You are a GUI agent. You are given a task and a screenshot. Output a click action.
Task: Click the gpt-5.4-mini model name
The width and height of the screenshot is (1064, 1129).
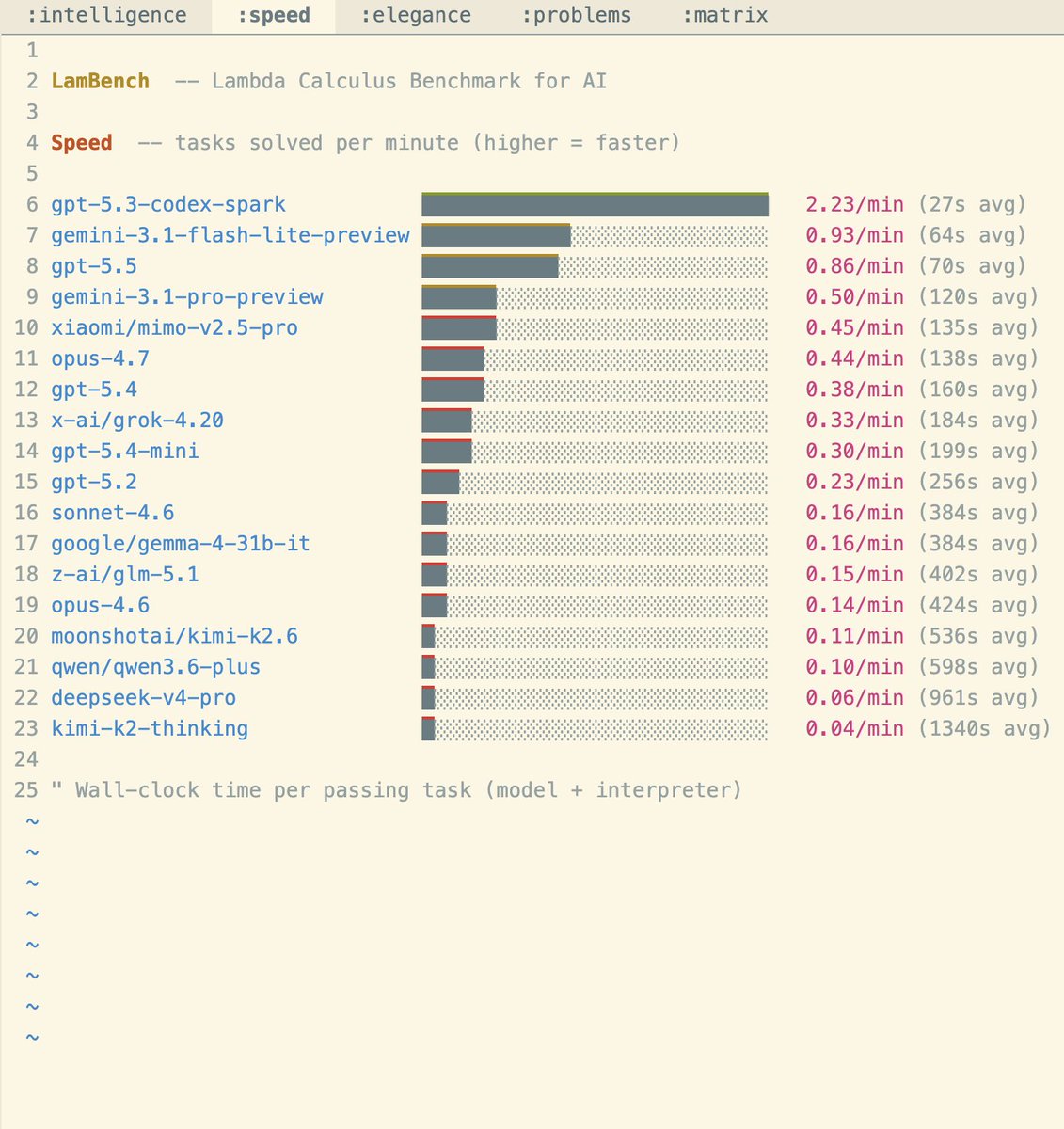point(125,452)
